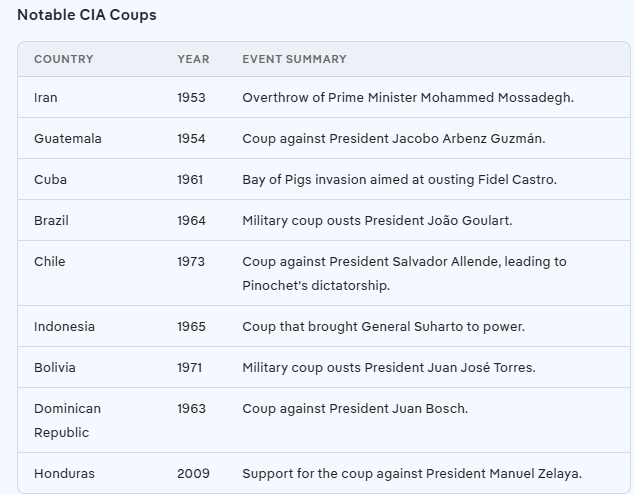634x494 pixels.
Task: Select the year 1973 cell
Action: coord(191,261)
